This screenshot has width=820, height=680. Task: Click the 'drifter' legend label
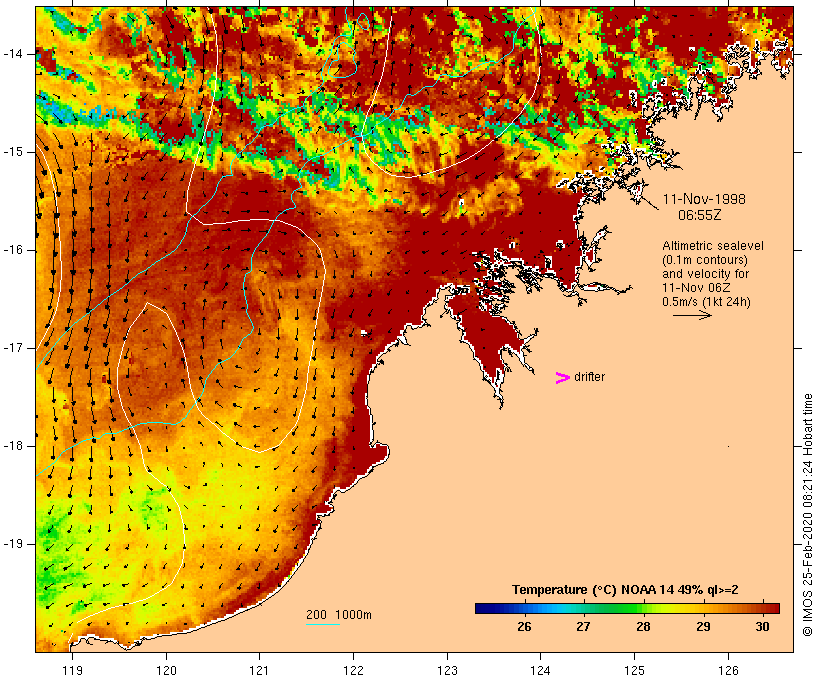point(589,377)
